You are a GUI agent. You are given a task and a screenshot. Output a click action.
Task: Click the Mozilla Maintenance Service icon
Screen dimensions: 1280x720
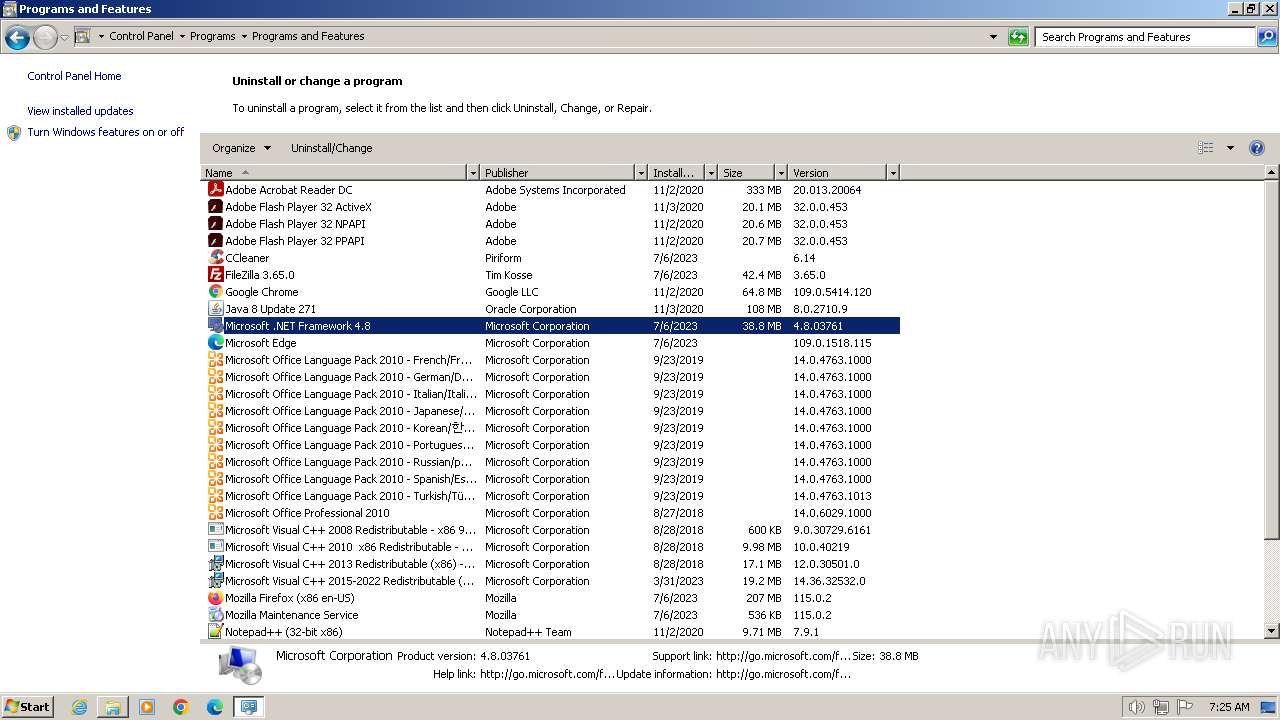coord(215,614)
